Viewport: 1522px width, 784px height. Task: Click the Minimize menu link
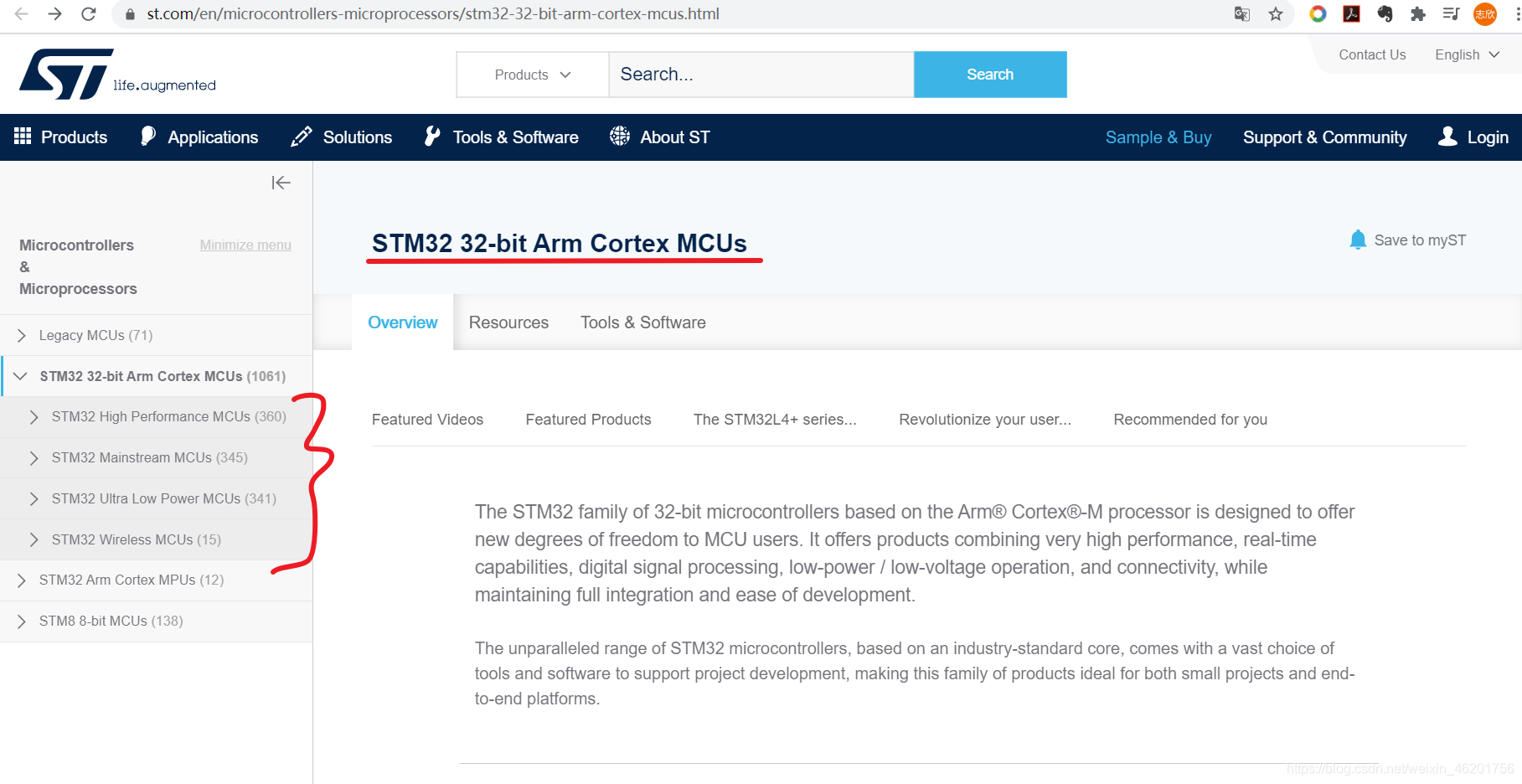coord(245,245)
